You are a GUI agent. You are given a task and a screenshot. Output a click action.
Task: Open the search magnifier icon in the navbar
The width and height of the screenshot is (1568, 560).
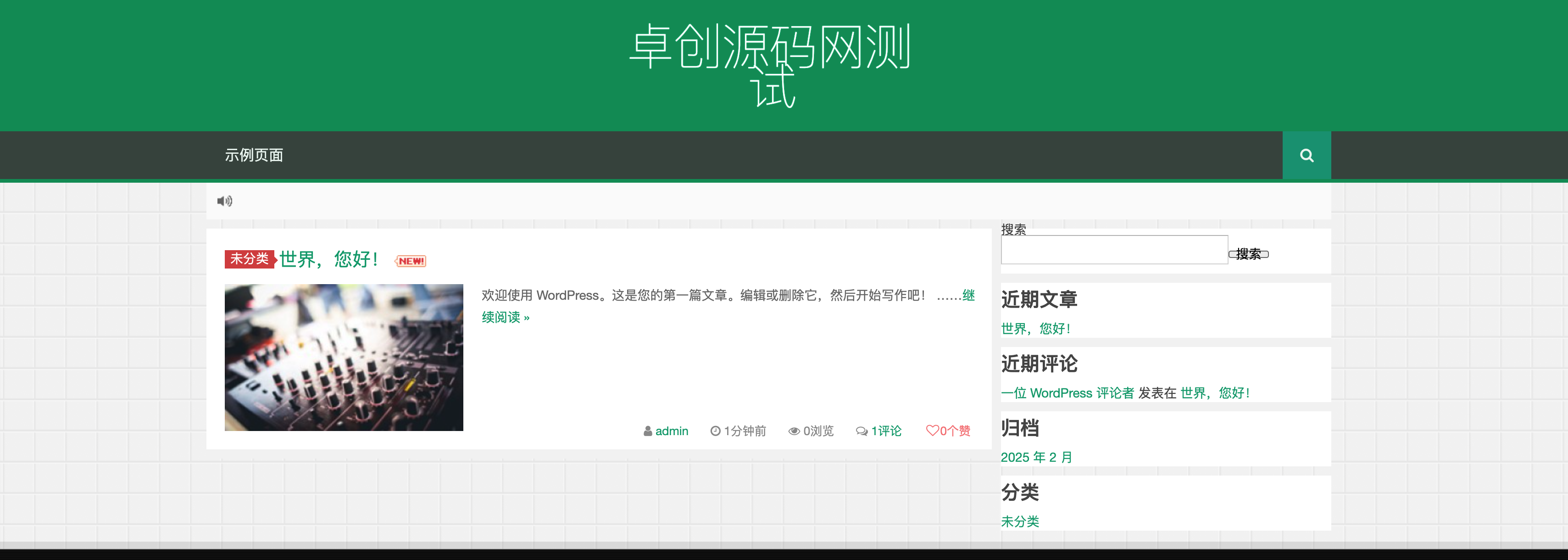point(1306,156)
